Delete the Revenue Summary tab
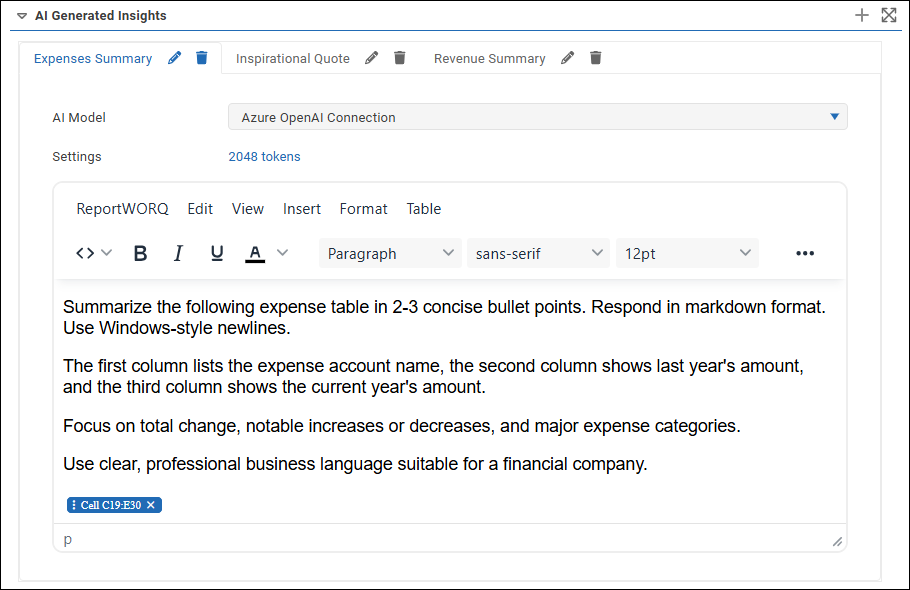The height and width of the screenshot is (590, 910). (x=596, y=58)
